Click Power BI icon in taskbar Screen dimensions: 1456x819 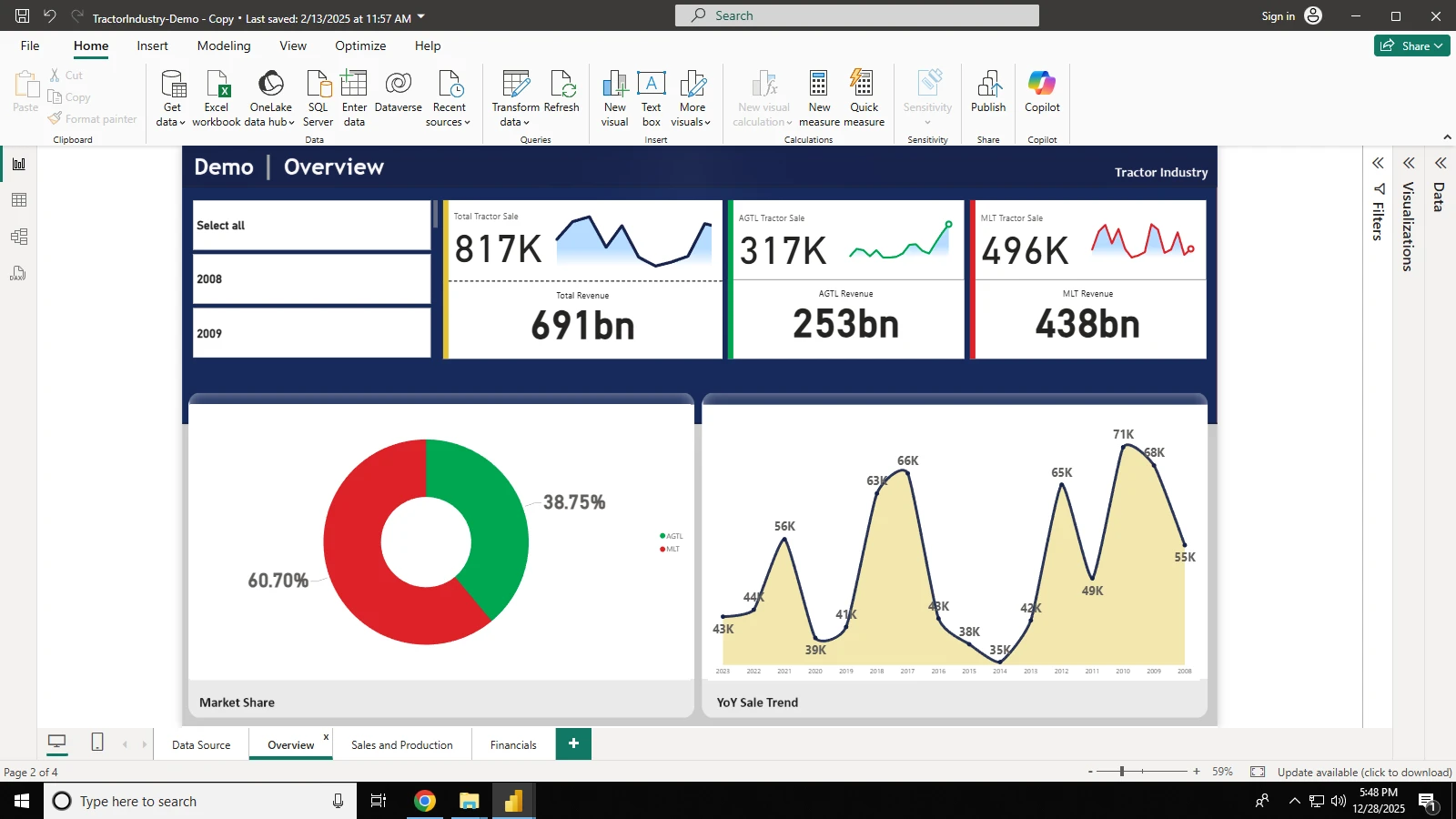tap(513, 801)
